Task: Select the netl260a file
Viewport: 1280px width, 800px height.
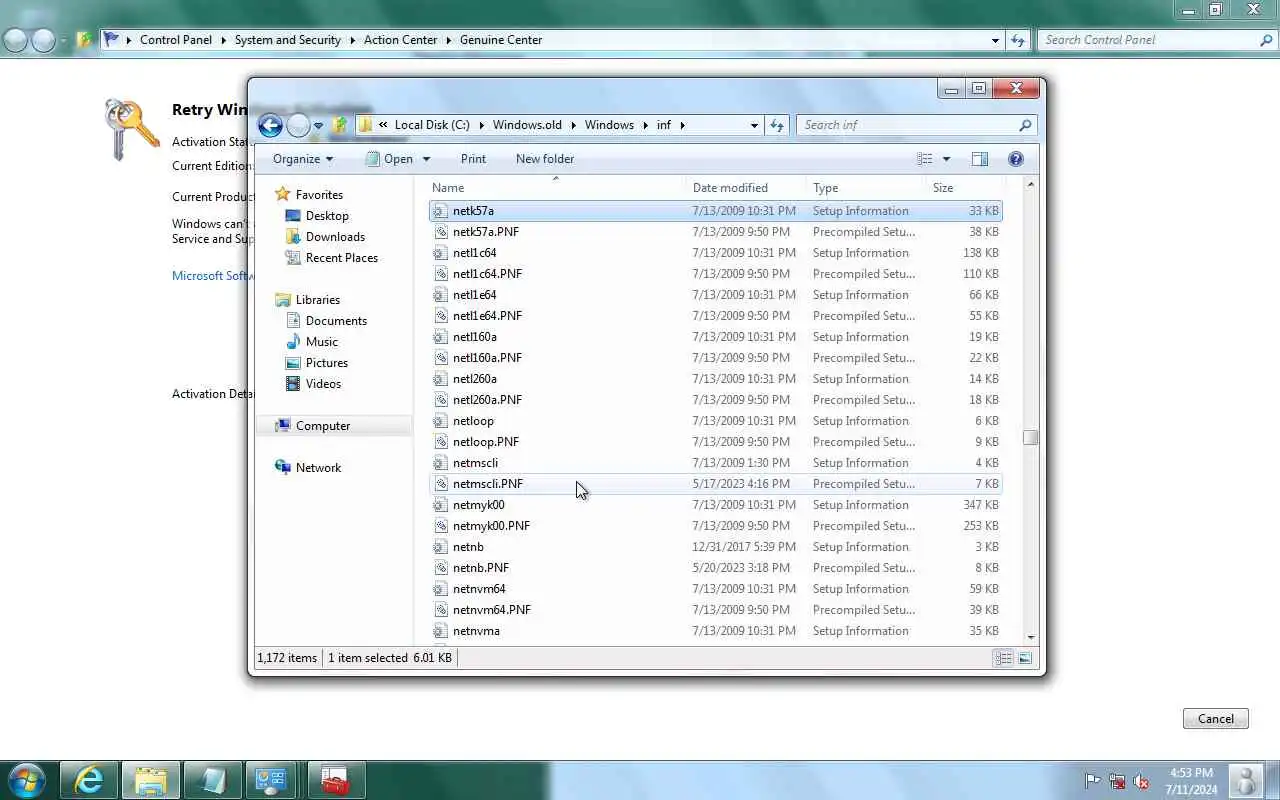Action: coord(715,379)
